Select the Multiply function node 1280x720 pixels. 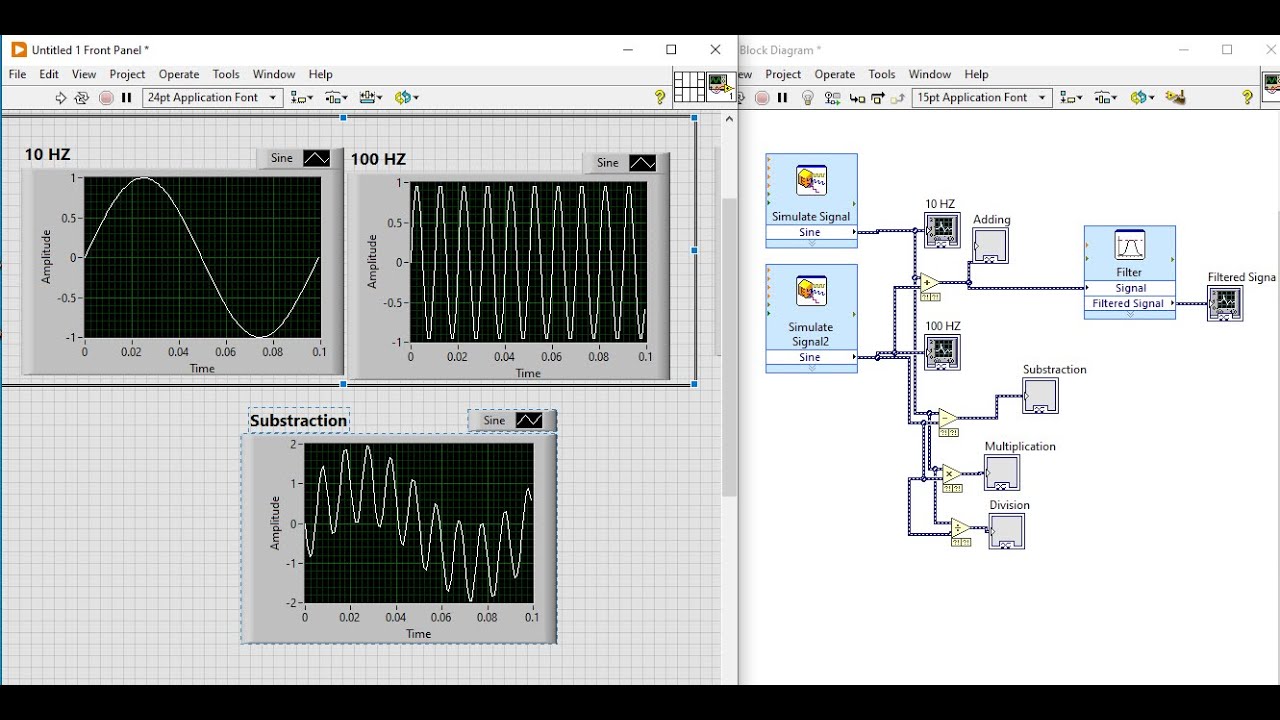point(951,474)
